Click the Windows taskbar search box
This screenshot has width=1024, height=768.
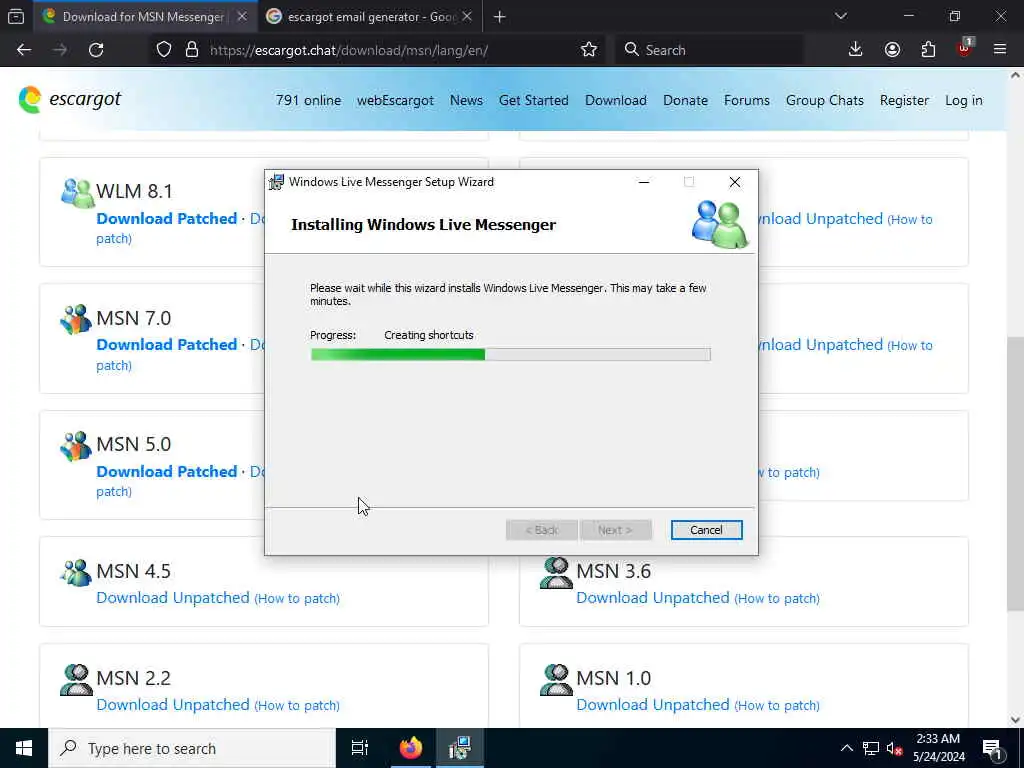point(192,748)
